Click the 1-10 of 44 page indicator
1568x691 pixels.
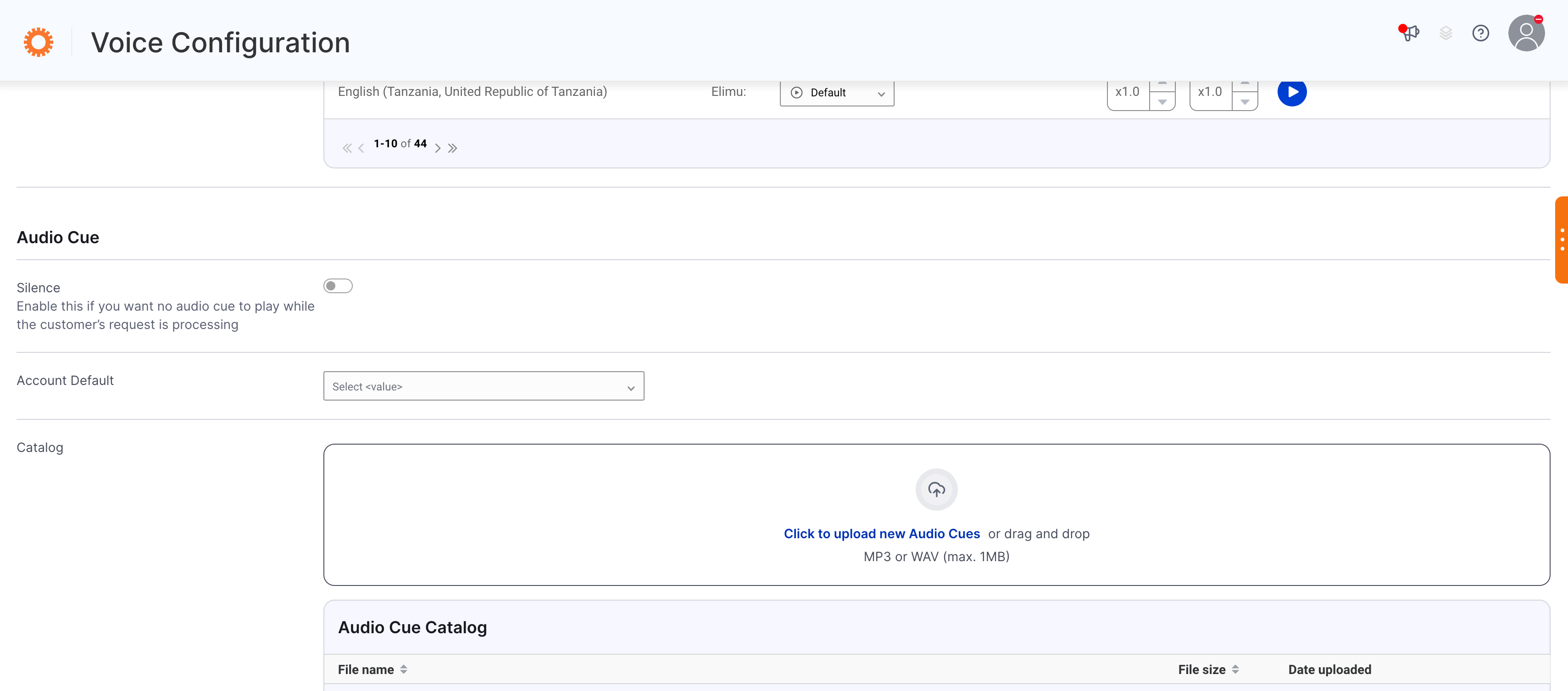[400, 143]
